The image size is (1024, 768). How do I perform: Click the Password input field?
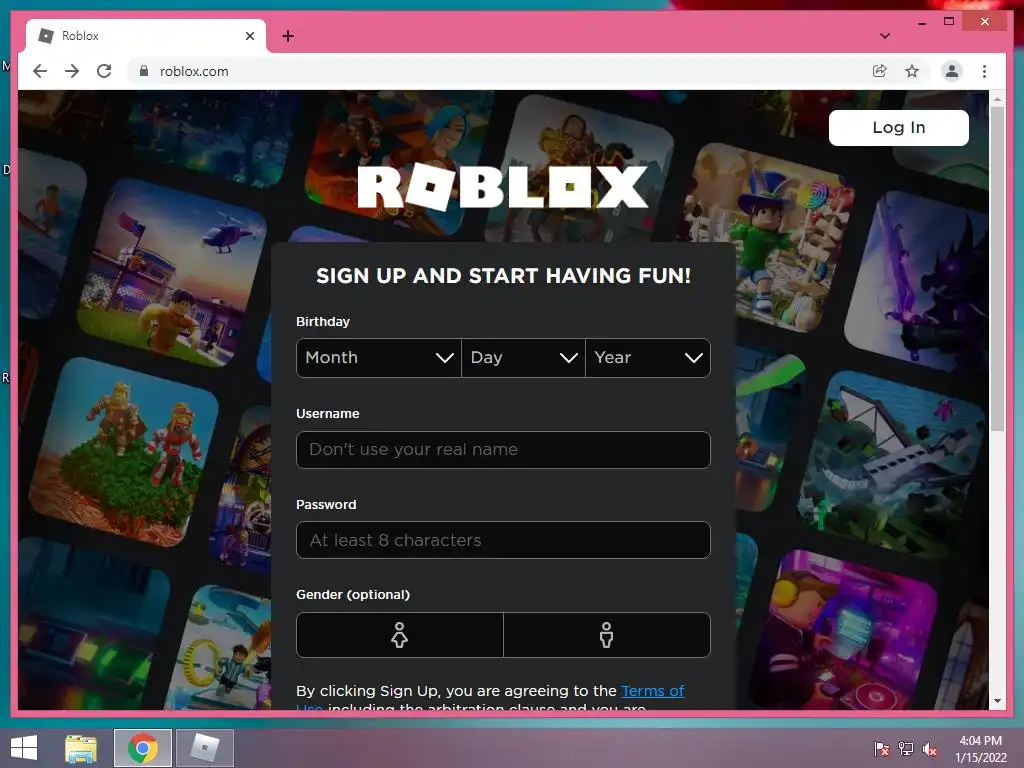(503, 540)
